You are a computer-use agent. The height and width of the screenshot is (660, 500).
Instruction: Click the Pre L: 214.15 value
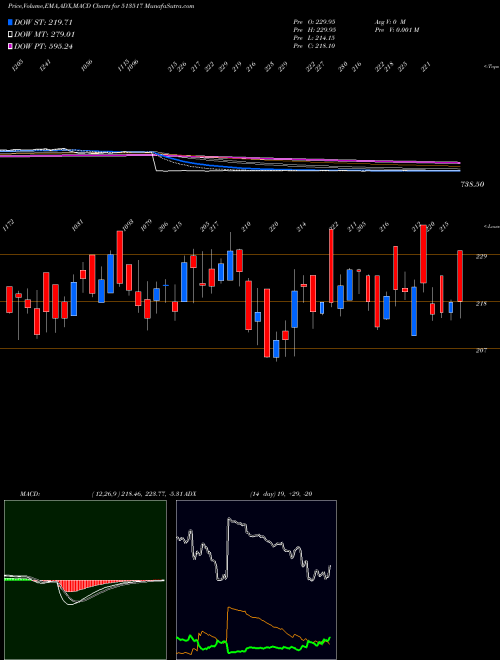pos(314,38)
